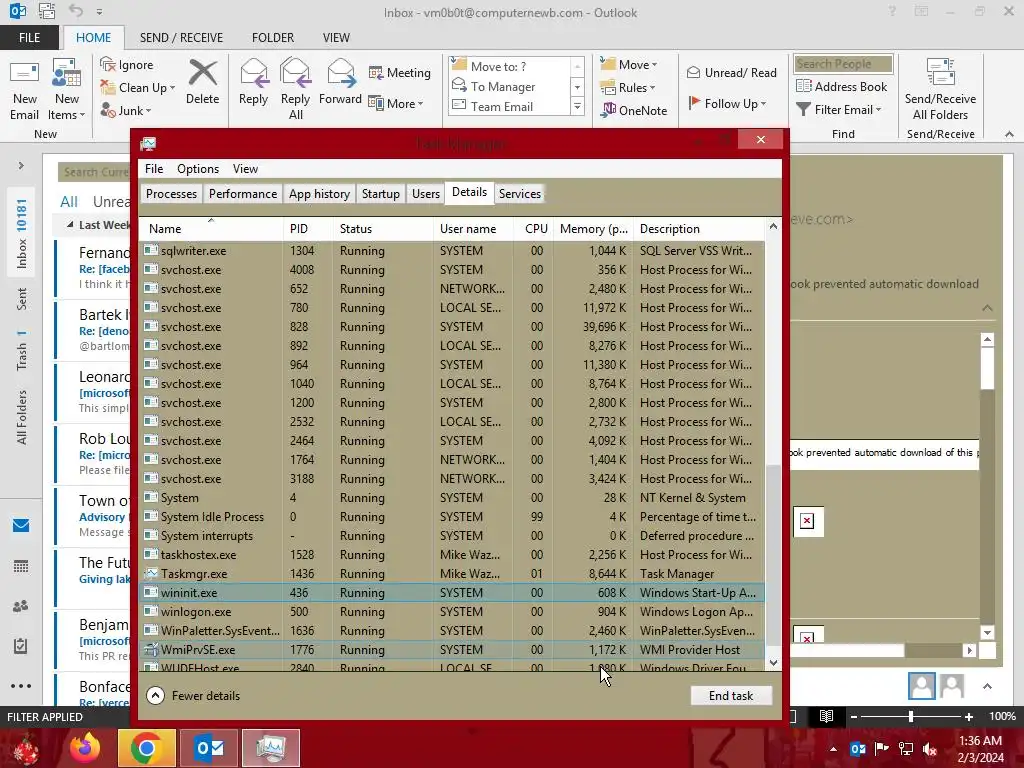Open the FILE tab in Outlook
The image size is (1024, 768).
(x=29, y=38)
